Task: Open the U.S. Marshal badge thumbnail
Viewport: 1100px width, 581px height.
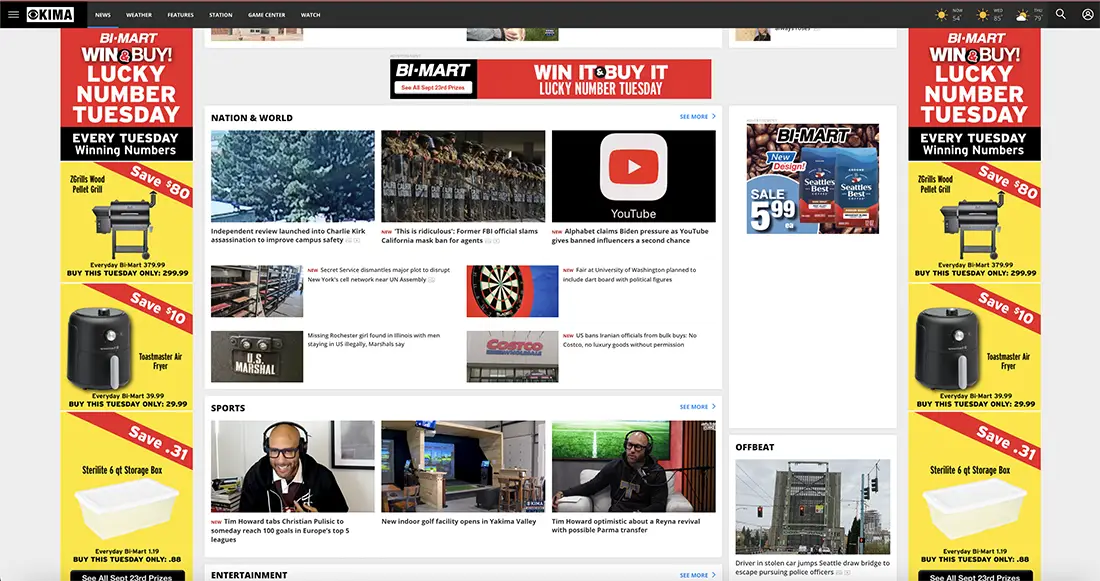Action: [257, 356]
